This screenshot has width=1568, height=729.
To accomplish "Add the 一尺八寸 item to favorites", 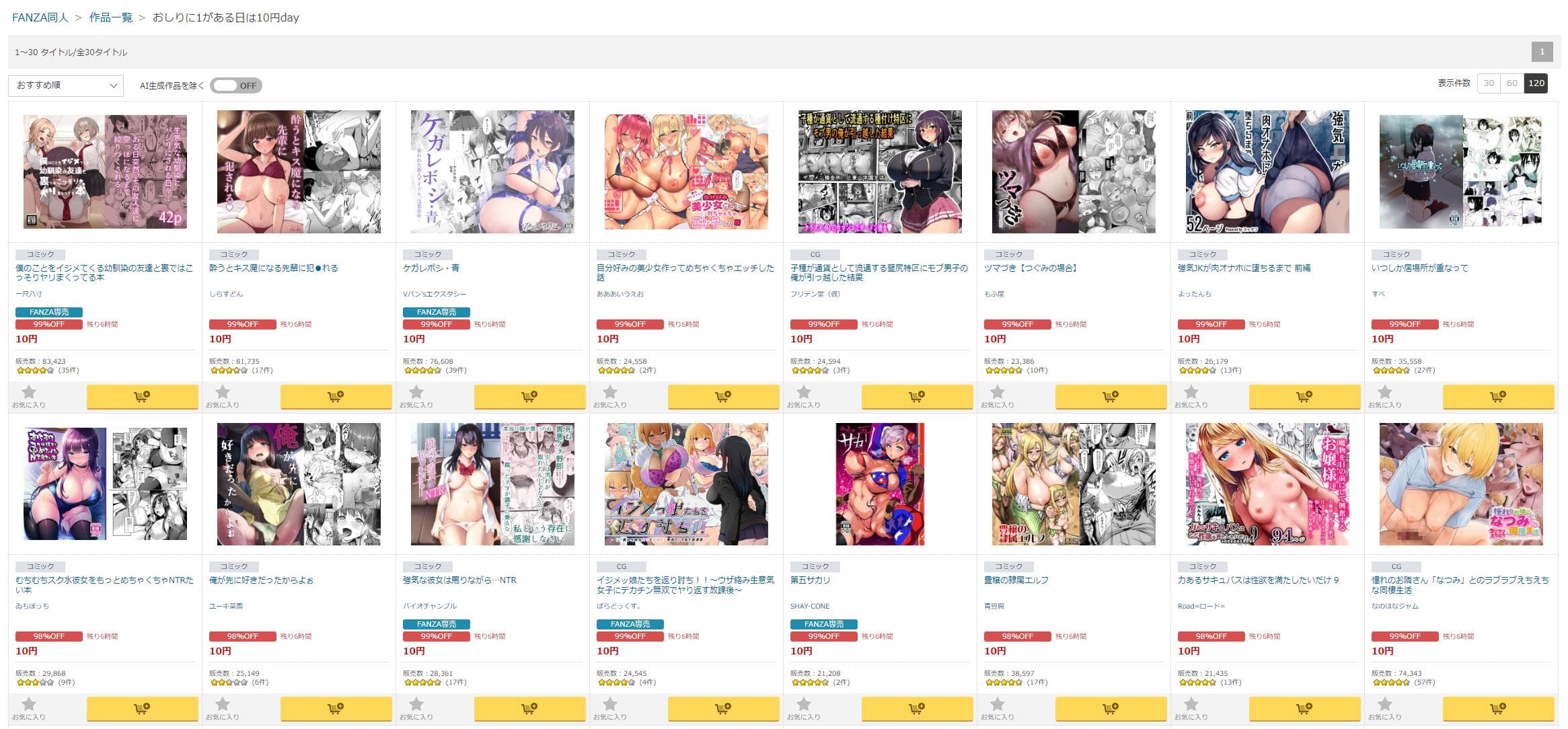I will click(28, 396).
